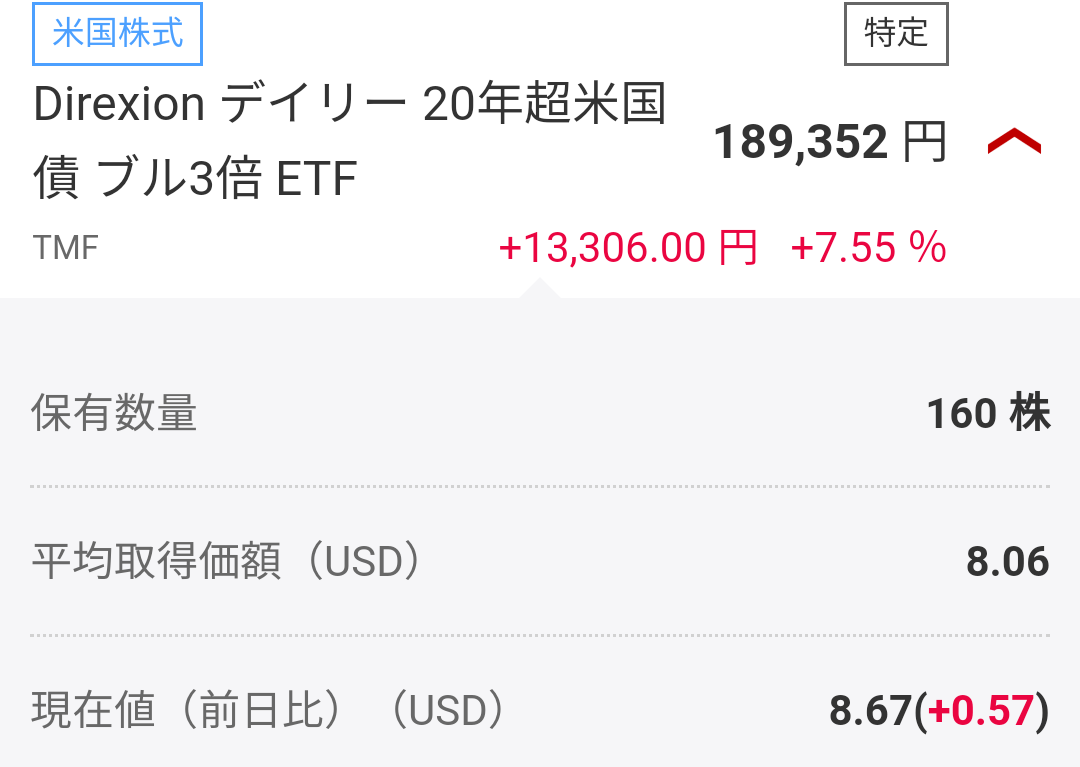Viewport: 1080px width, 767px height.
Task: Open the Direxion デイリー 20年超米国債 ETF name
Action: point(349,104)
